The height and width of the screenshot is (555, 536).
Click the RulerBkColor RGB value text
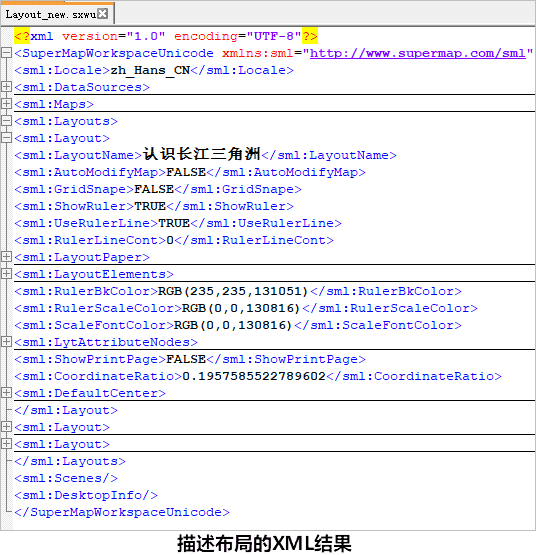233,291
